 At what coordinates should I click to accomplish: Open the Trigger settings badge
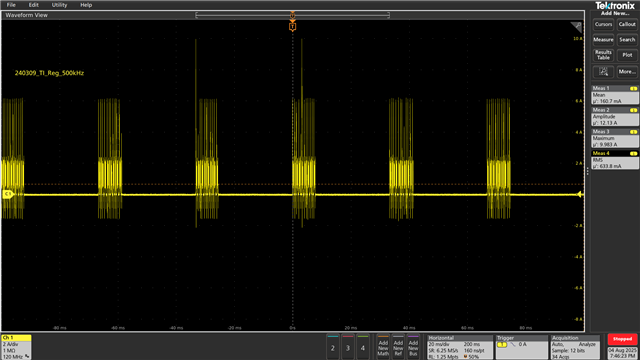click(x=521, y=347)
